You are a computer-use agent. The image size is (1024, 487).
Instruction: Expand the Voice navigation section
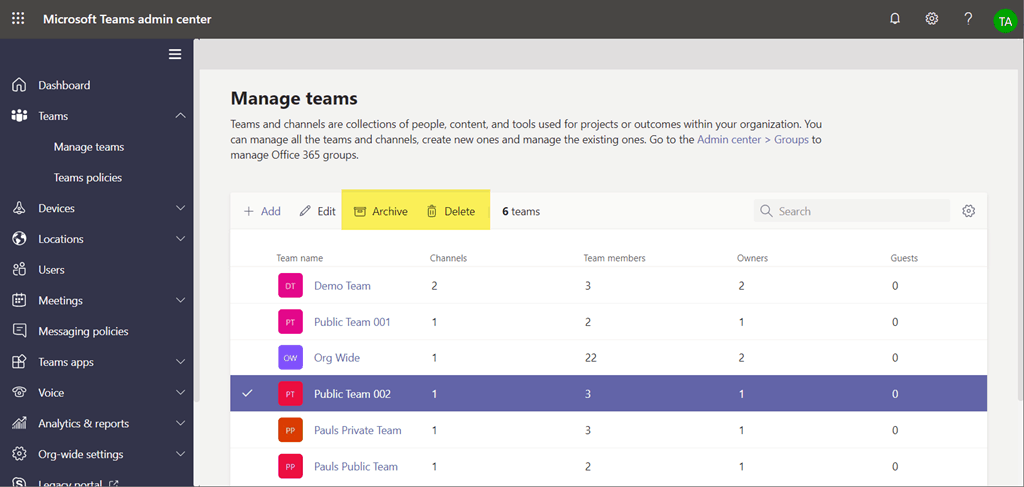click(180, 393)
